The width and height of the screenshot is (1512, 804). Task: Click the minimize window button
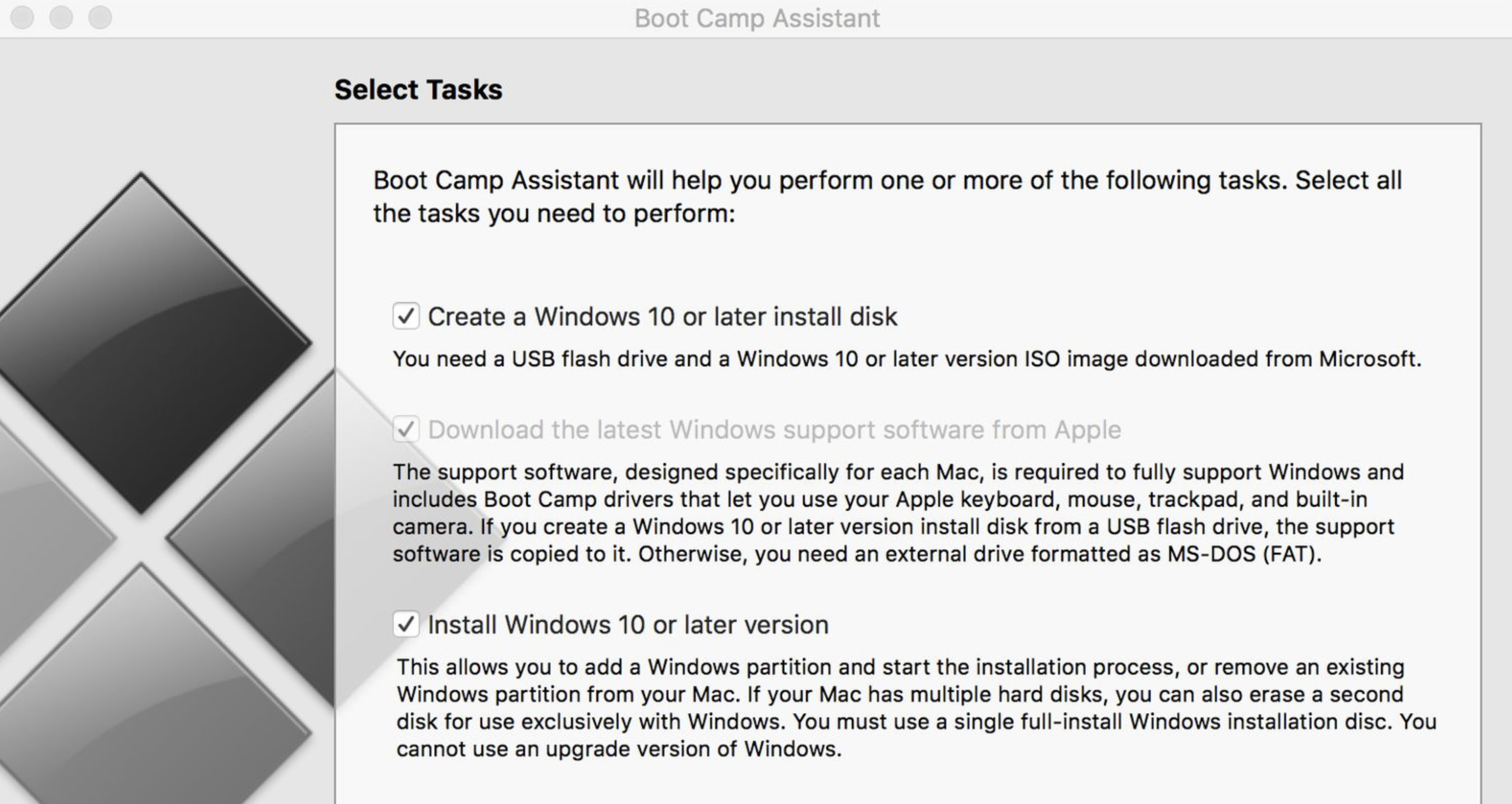(61, 18)
